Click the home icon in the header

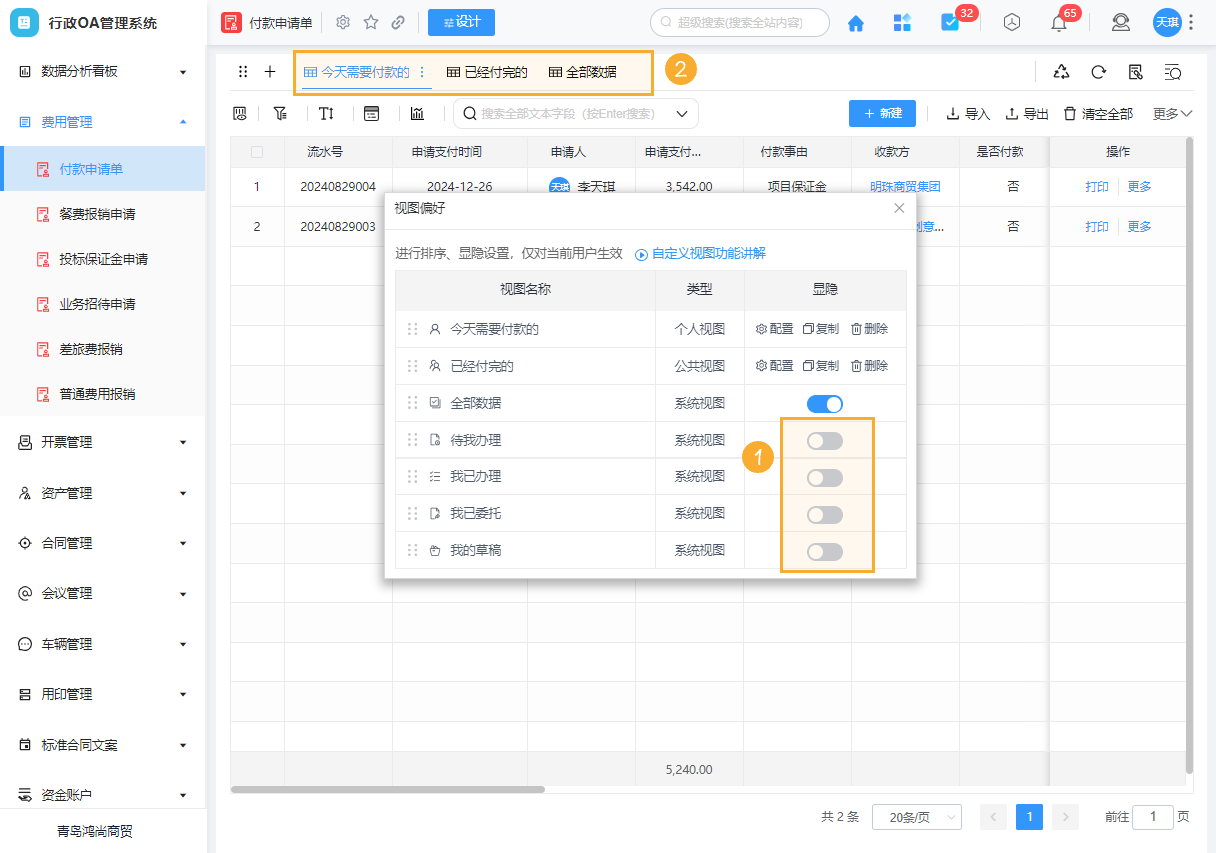[855, 21]
